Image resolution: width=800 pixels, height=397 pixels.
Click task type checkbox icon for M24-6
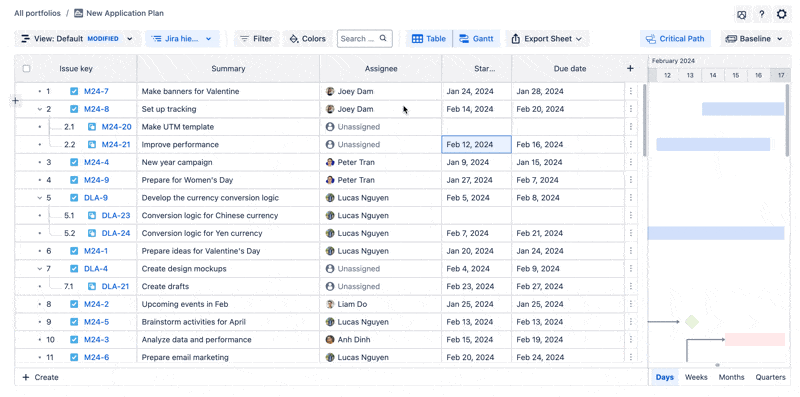click(x=74, y=357)
